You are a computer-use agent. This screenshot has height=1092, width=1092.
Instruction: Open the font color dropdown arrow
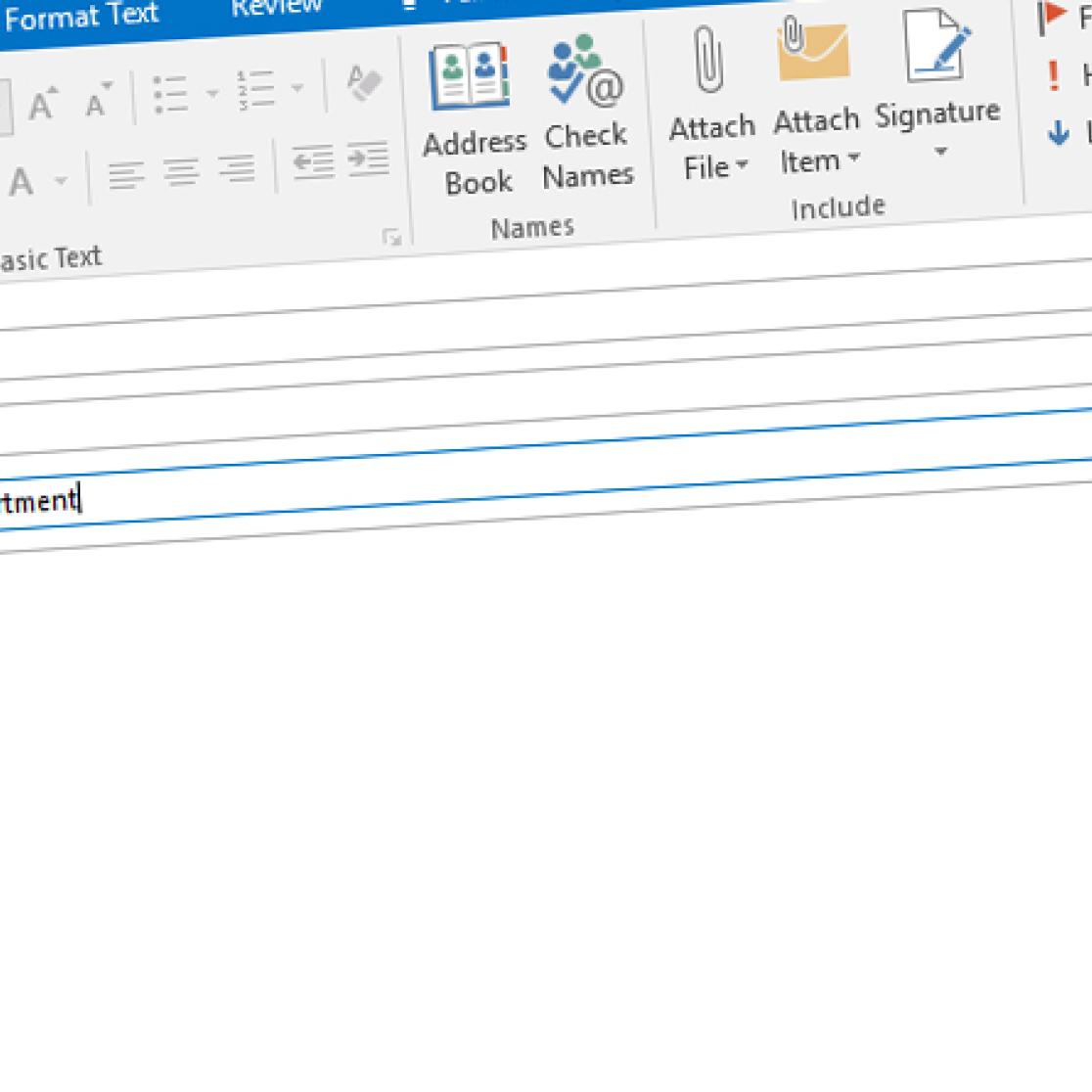(x=62, y=181)
